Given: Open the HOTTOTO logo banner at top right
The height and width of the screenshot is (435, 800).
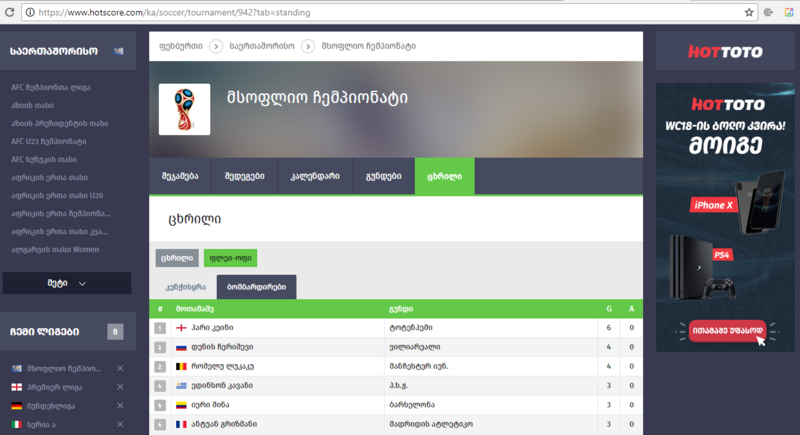Looking at the screenshot, I should (x=725, y=51).
